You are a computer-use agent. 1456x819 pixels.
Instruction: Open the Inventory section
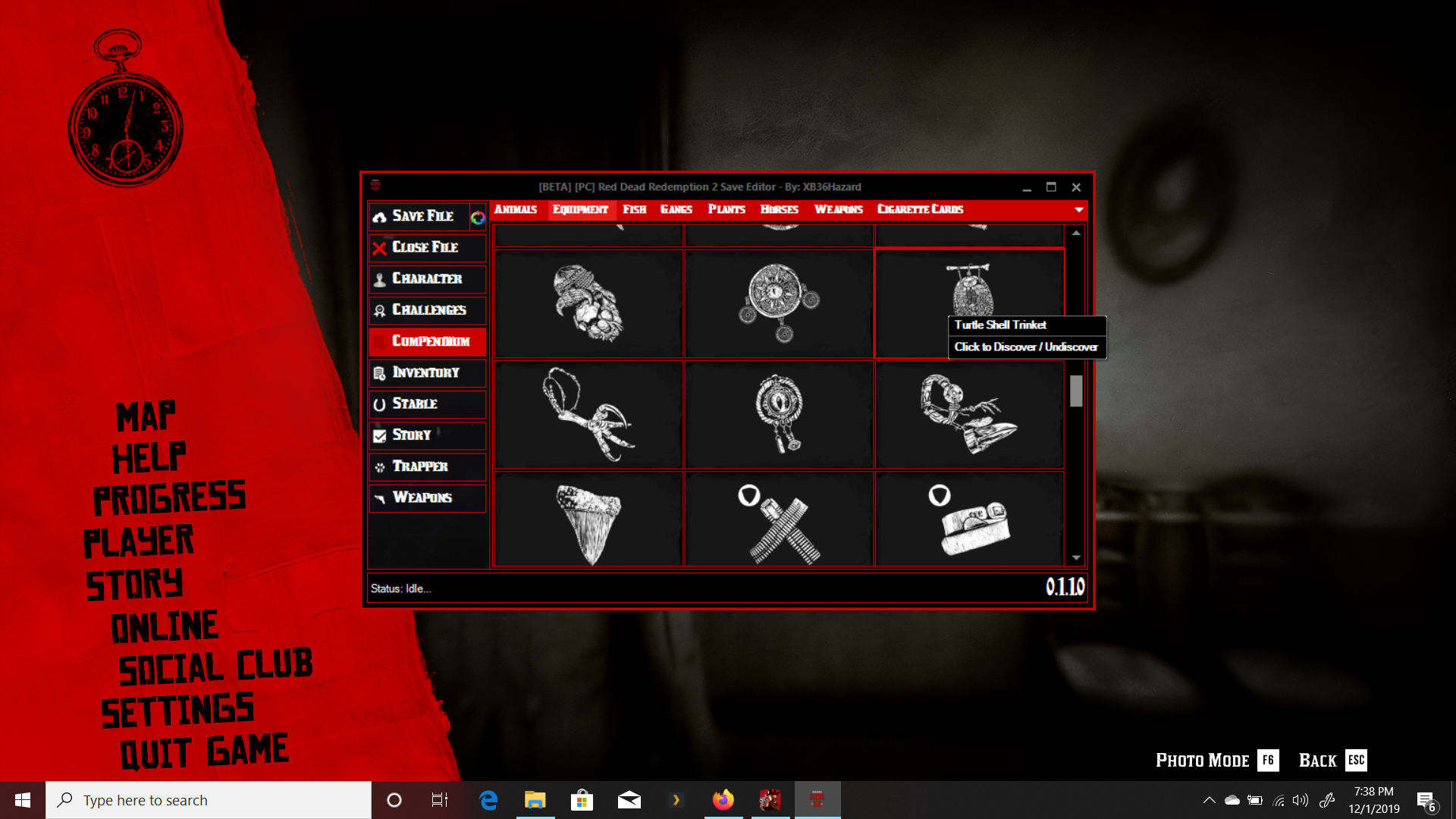point(427,373)
